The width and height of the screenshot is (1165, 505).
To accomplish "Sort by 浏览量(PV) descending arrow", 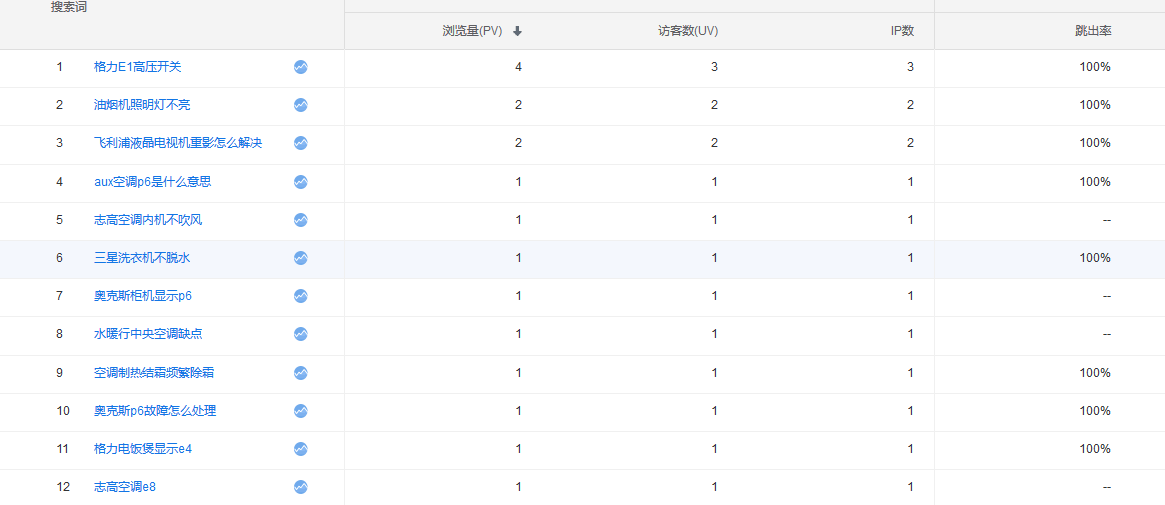I will click(517, 31).
